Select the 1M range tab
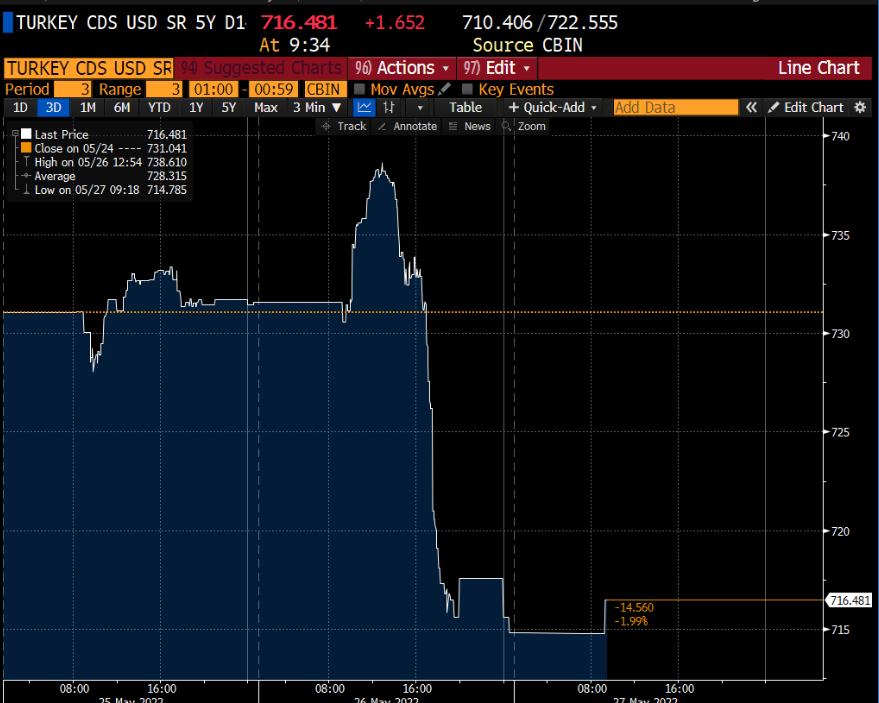The image size is (879, 703). click(x=87, y=107)
